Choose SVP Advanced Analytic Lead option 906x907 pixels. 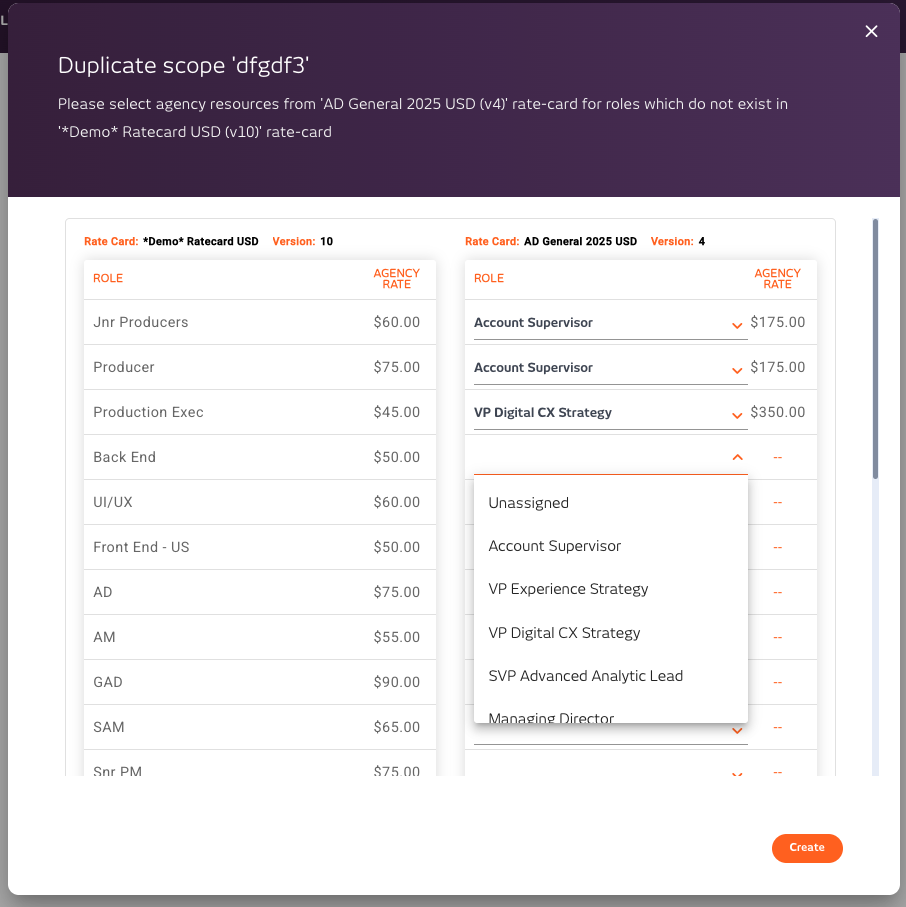(x=585, y=676)
